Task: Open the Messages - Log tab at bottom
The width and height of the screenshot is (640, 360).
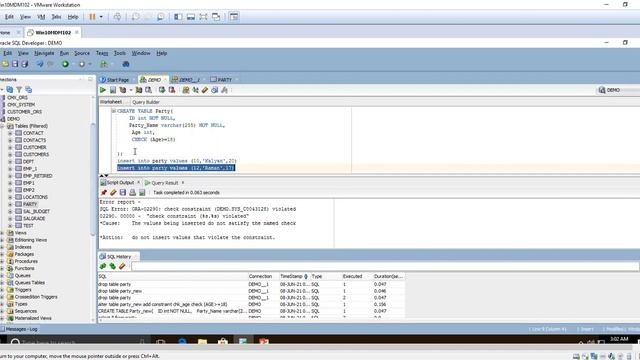Action: (19, 329)
